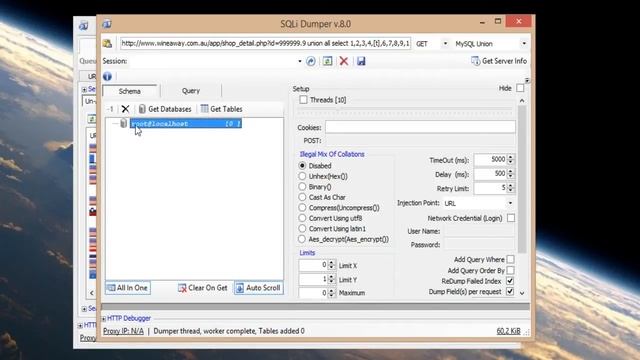Check the Add Query Where box
The width and height of the screenshot is (640, 360).
pos(510,260)
